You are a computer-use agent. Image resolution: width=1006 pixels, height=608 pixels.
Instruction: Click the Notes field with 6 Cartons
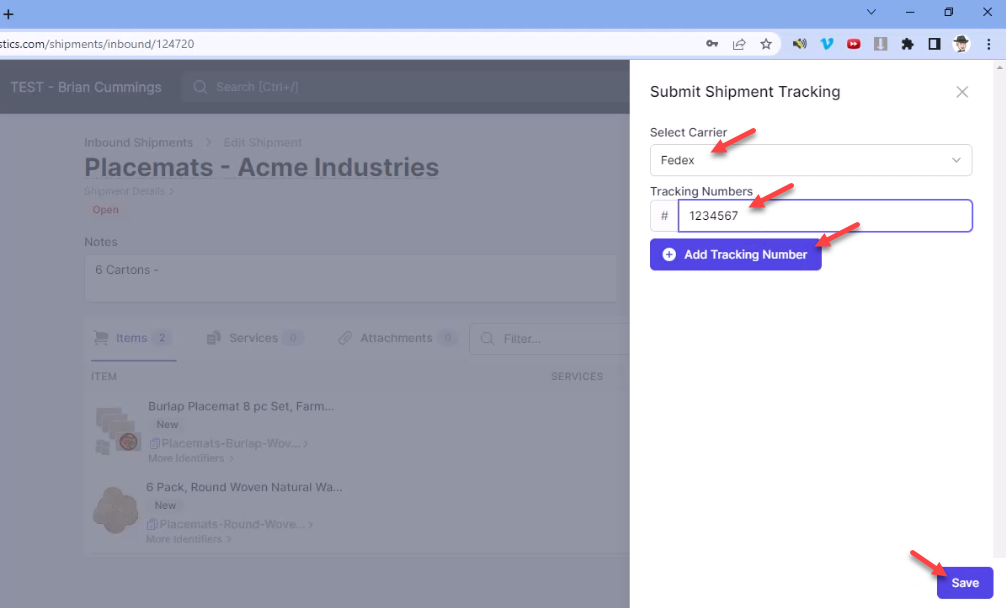coord(350,278)
